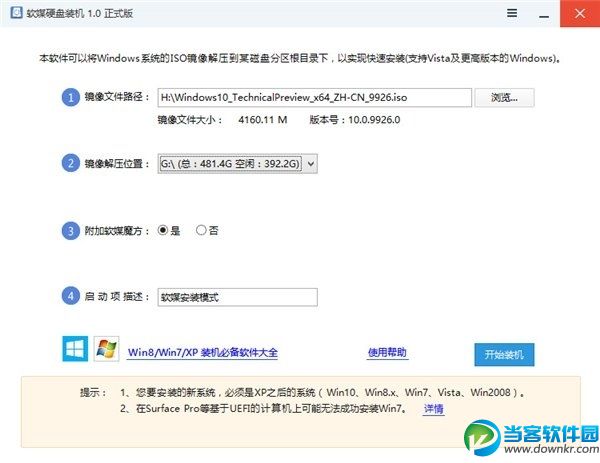Image resolution: width=600 pixels, height=463 pixels.
Task: Click the Windows 7 flag logo icon
Action: [106, 349]
